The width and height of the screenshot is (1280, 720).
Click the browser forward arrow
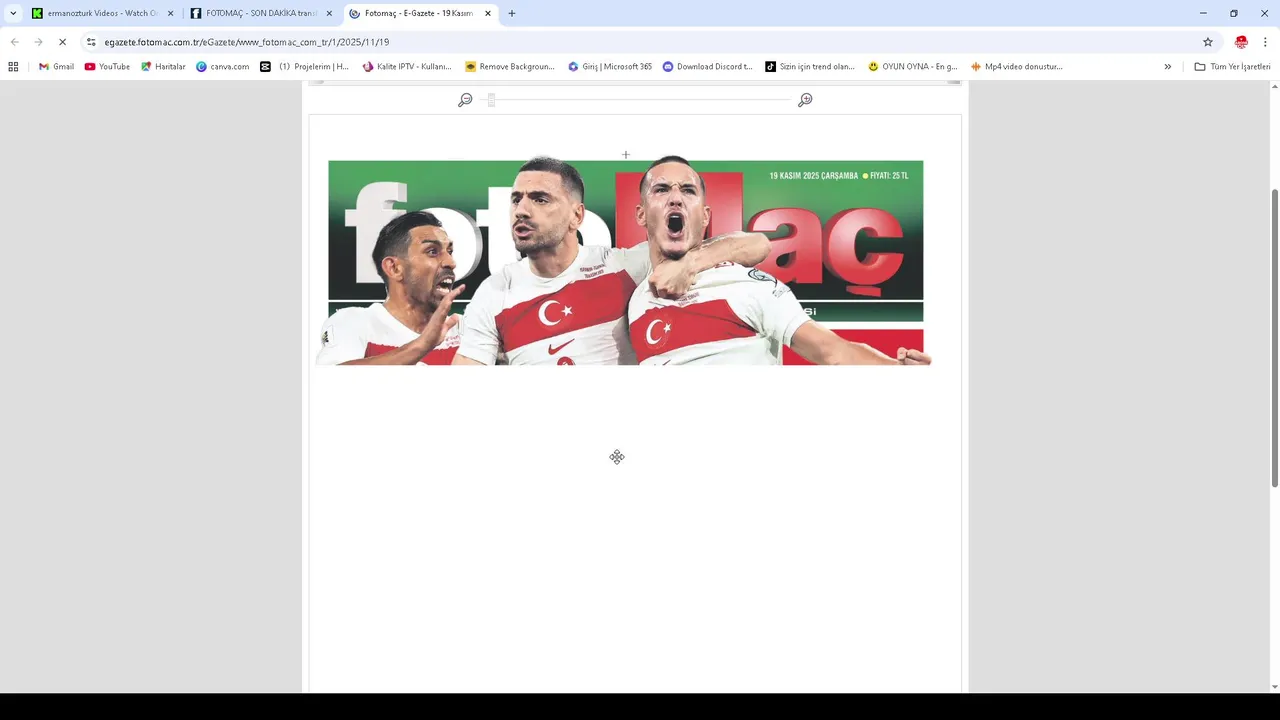point(38,42)
